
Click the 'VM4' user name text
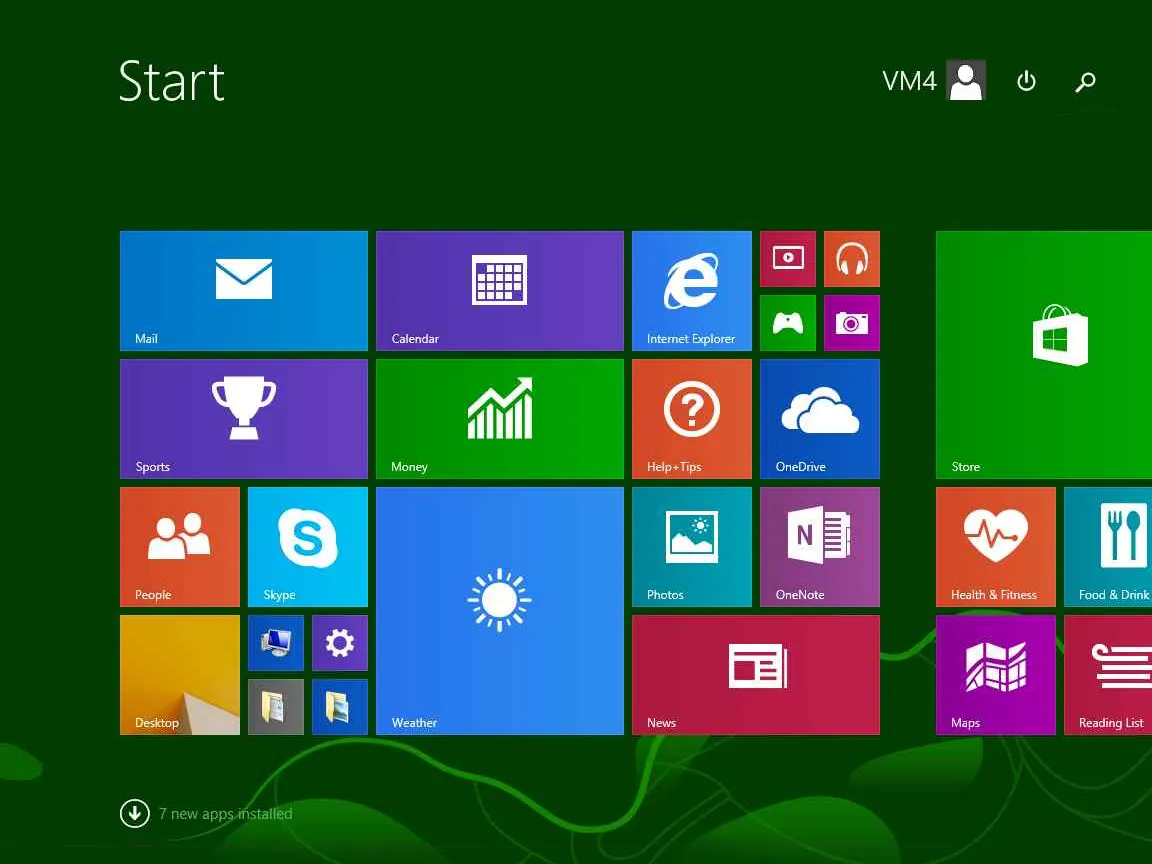[x=909, y=81]
